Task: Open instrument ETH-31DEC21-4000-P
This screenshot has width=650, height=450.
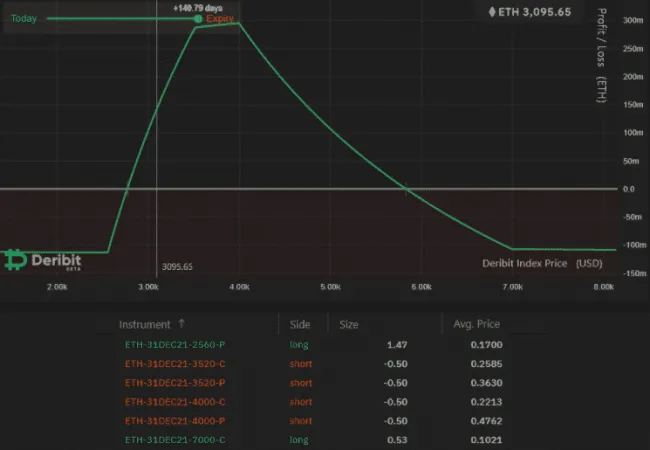Action: click(175, 421)
